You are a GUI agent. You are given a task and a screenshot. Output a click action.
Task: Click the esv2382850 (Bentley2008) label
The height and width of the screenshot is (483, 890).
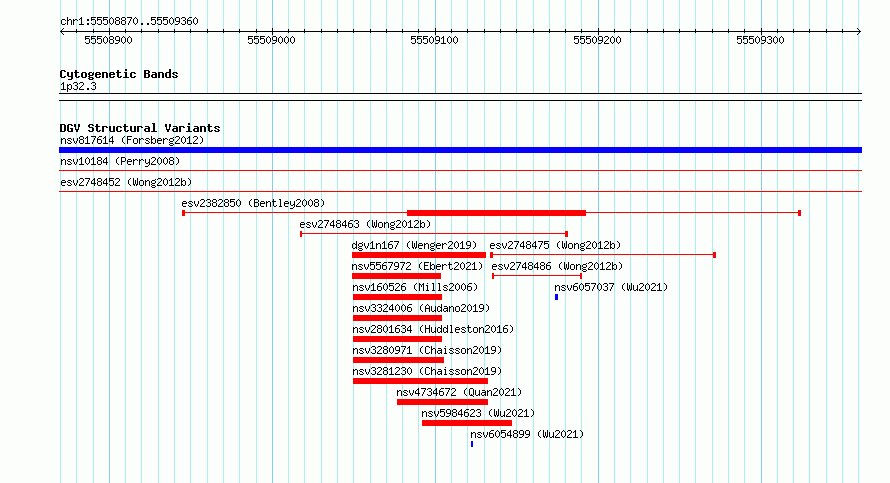[253, 203]
